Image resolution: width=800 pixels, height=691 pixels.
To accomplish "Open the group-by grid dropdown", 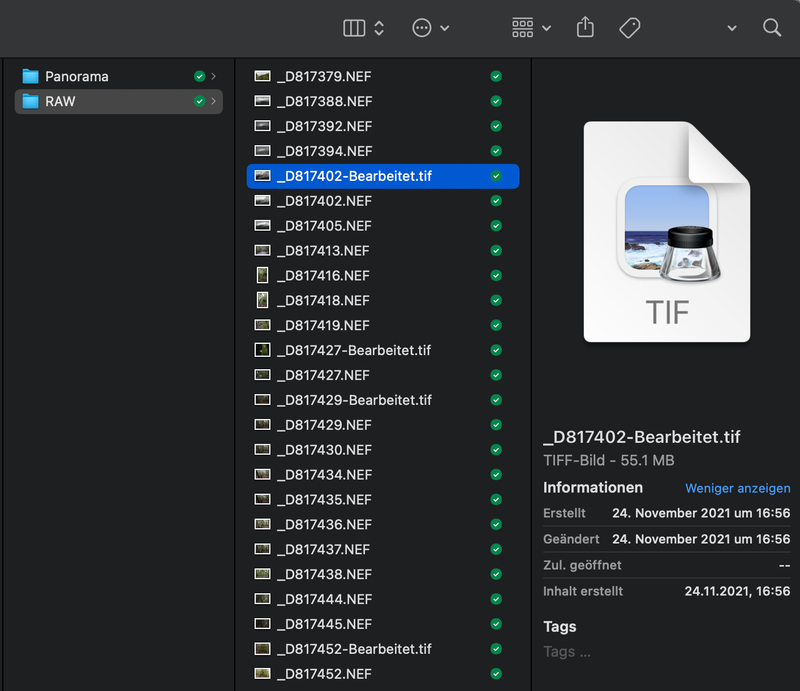I will [x=531, y=28].
